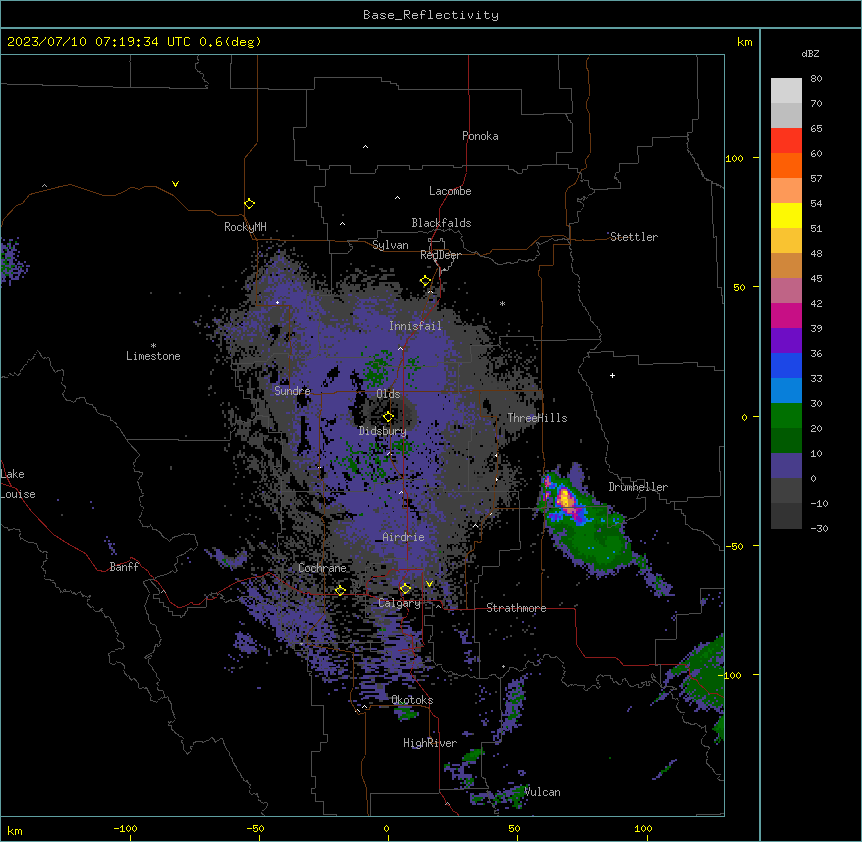Select the Okotoks label
862x842 pixels.
click(x=412, y=700)
